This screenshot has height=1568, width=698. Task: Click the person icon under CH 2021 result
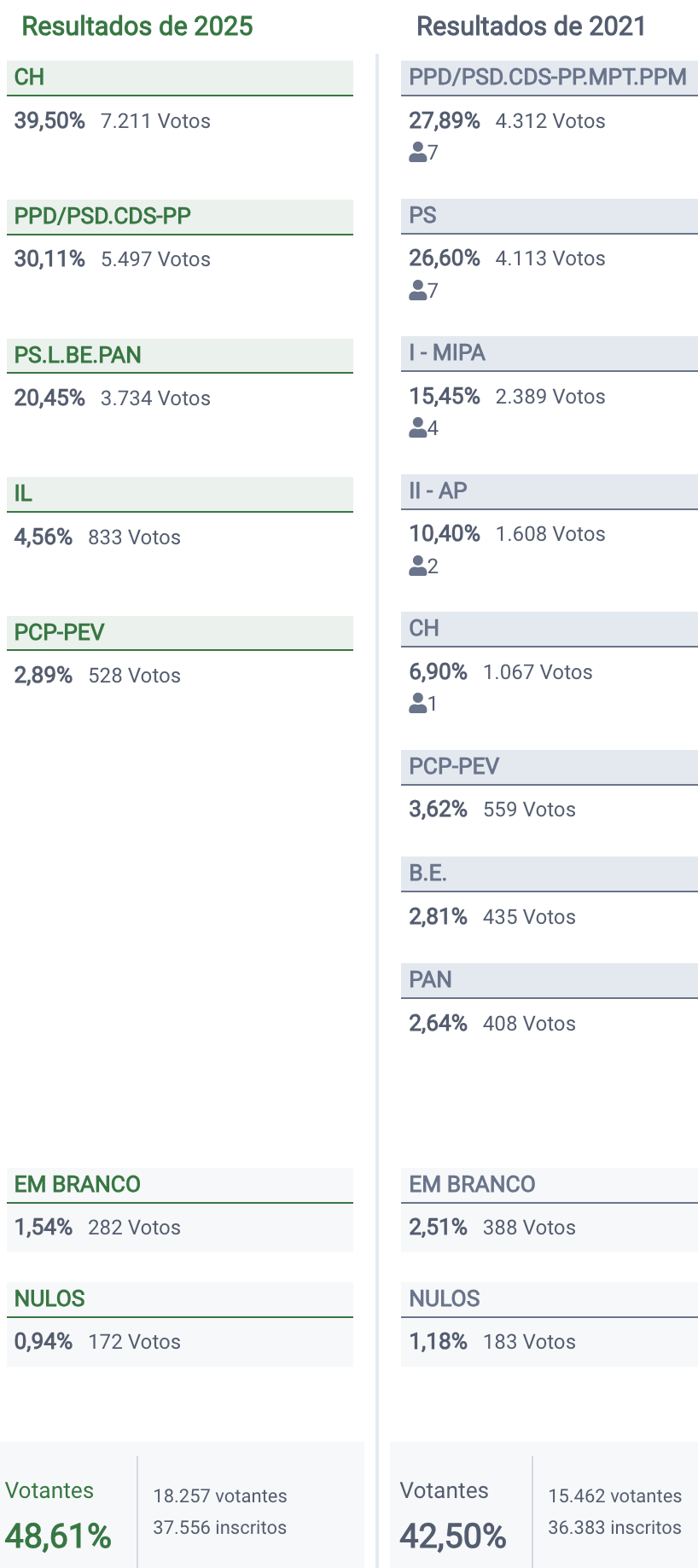(x=418, y=704)
